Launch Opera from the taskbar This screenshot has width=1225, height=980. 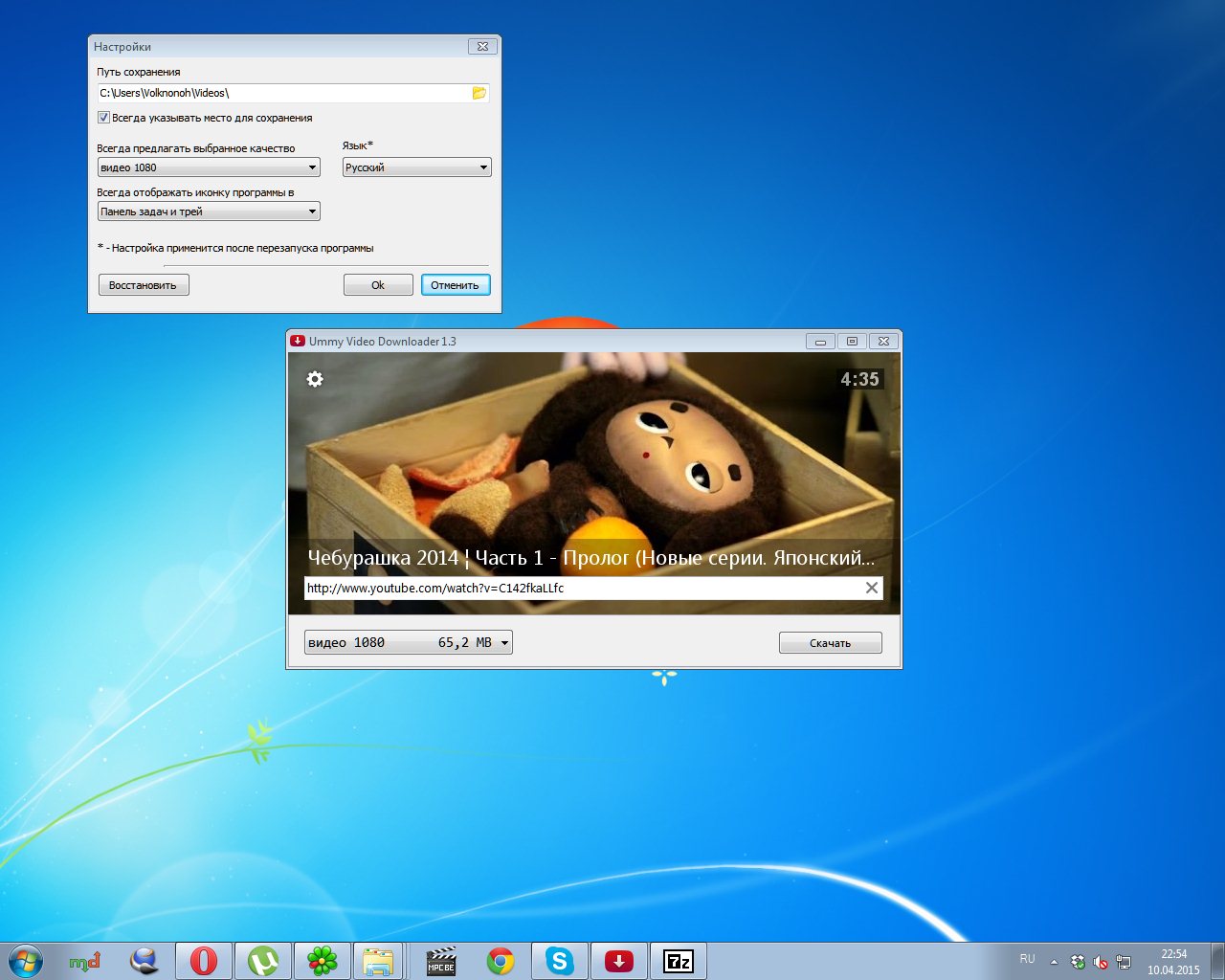click(203, 961)
